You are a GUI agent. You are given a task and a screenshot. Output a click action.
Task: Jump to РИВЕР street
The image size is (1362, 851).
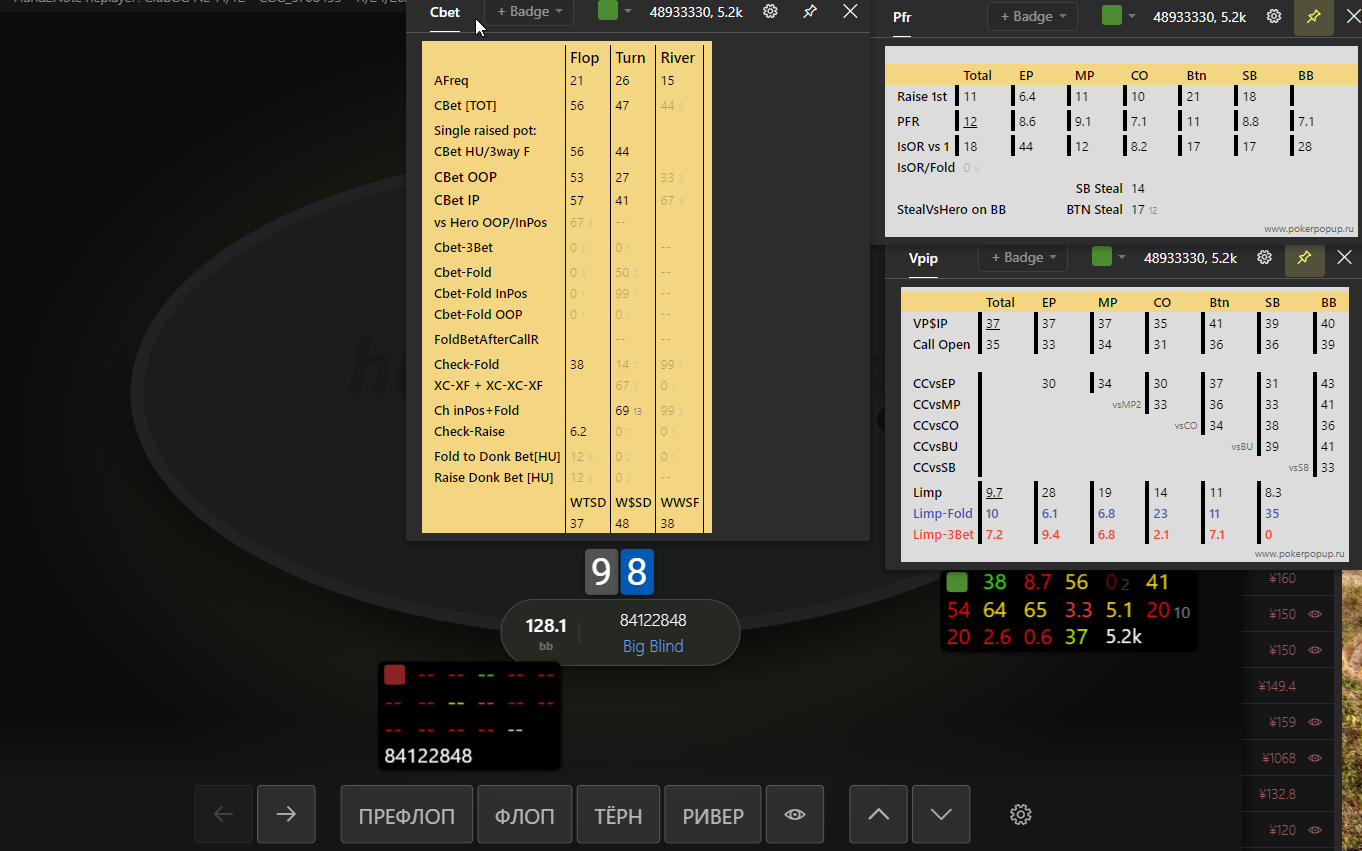[713, 815]
